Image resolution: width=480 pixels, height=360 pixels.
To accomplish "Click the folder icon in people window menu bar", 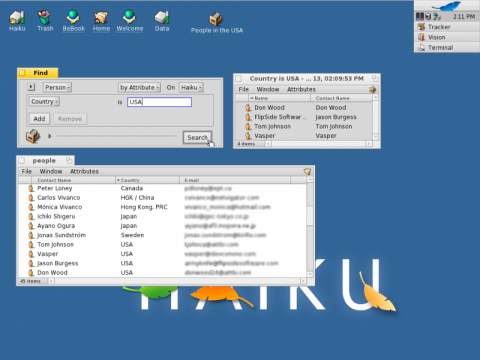I will (307, 171).
